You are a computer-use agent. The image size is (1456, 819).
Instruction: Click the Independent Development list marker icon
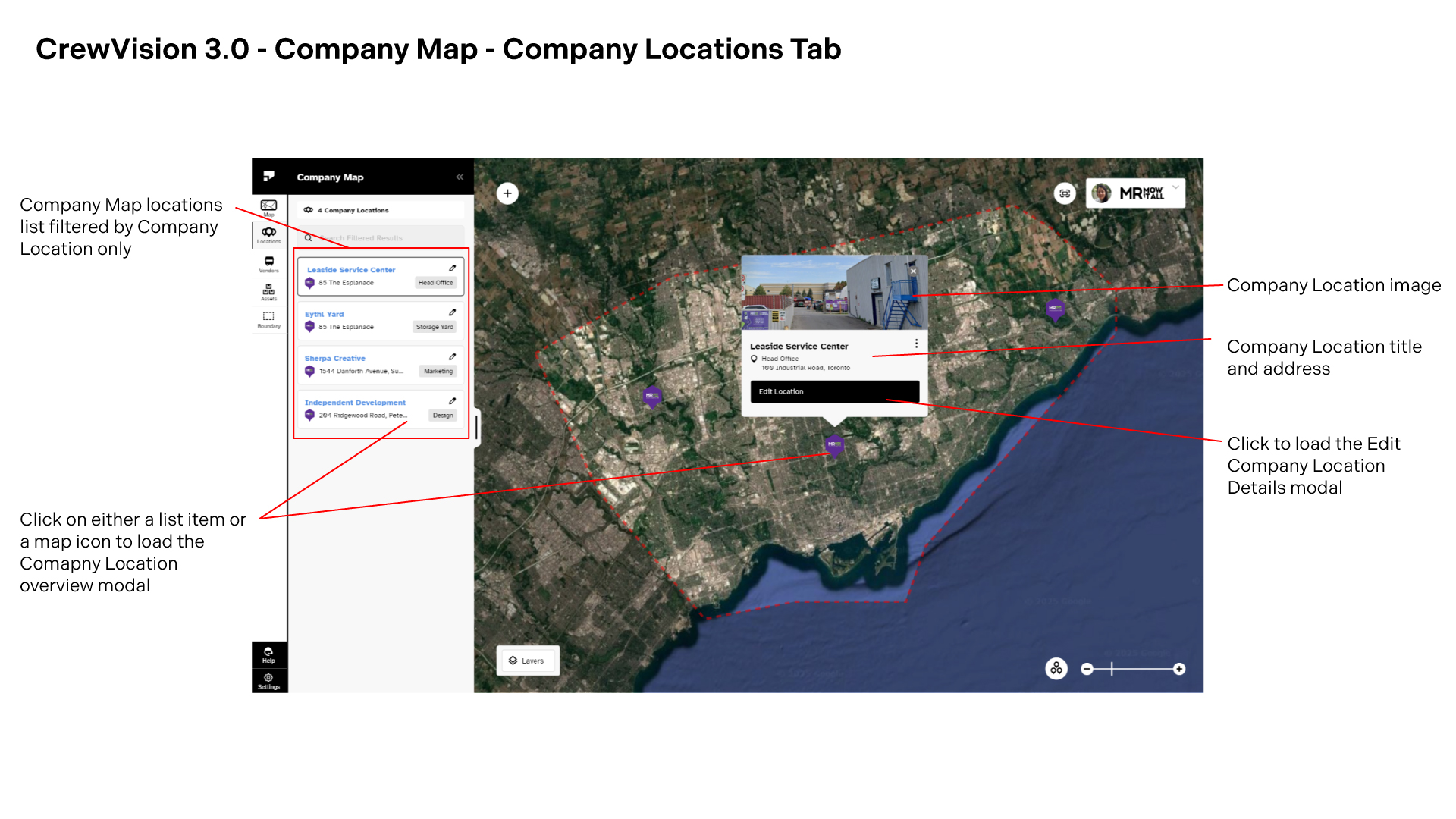[x=309, y=416]
